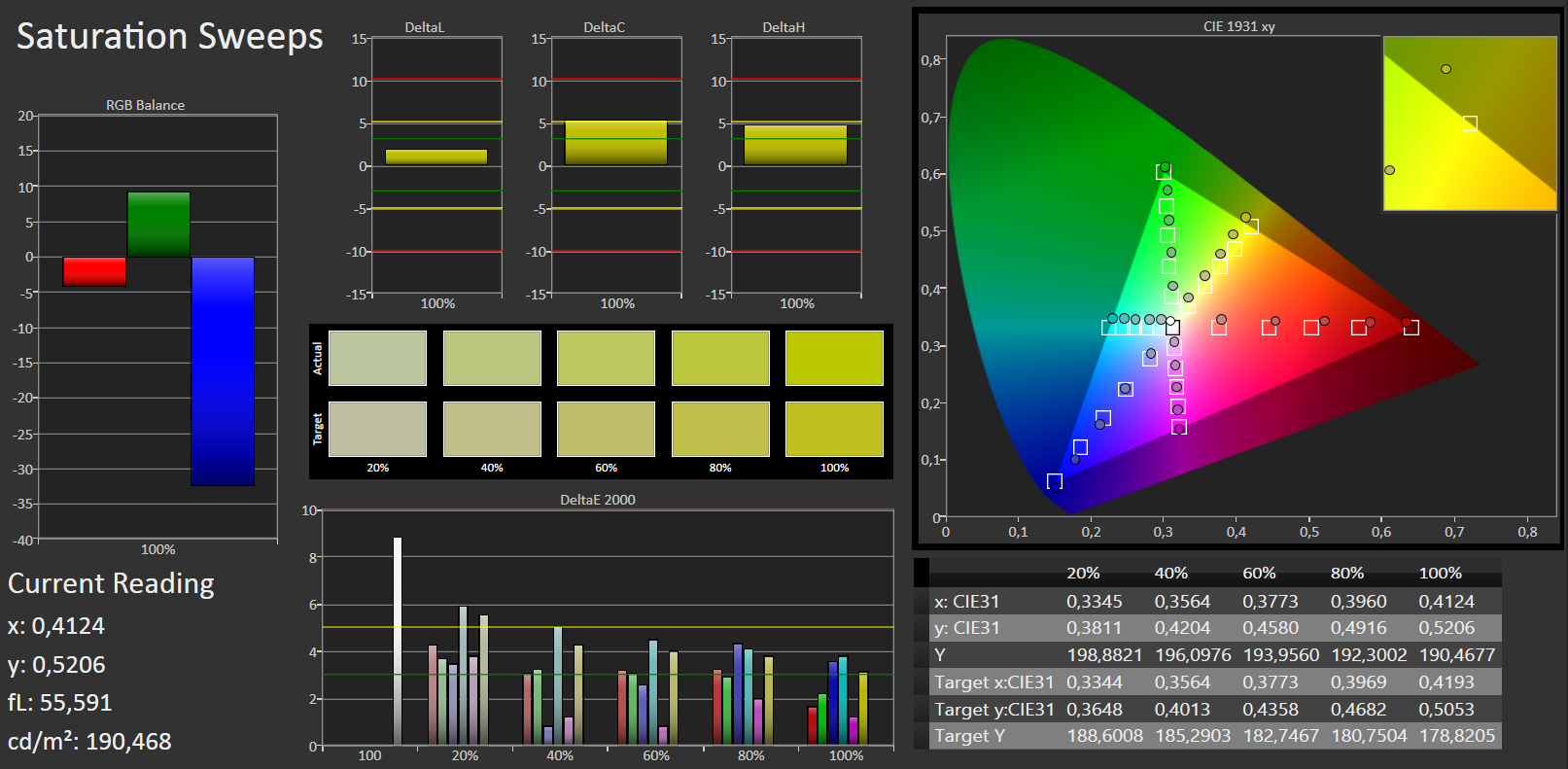Click table cell 0,4580

(1271, 628)
